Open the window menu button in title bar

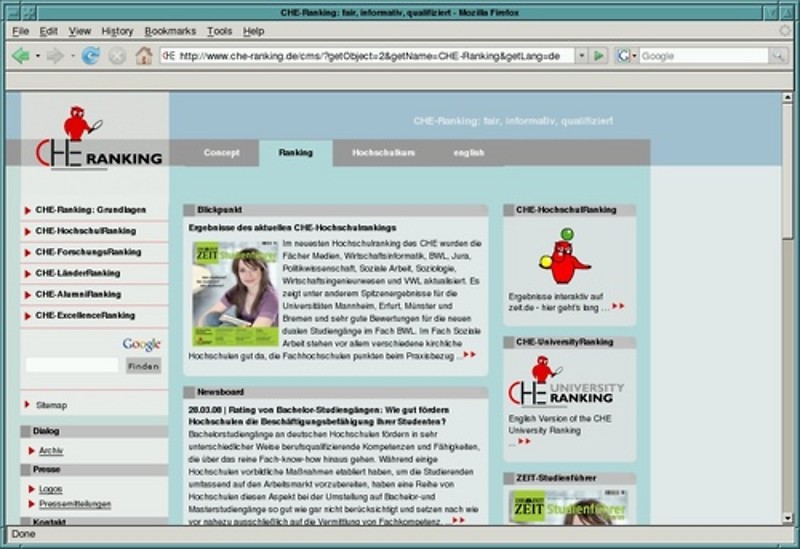[x=14, y=12]
